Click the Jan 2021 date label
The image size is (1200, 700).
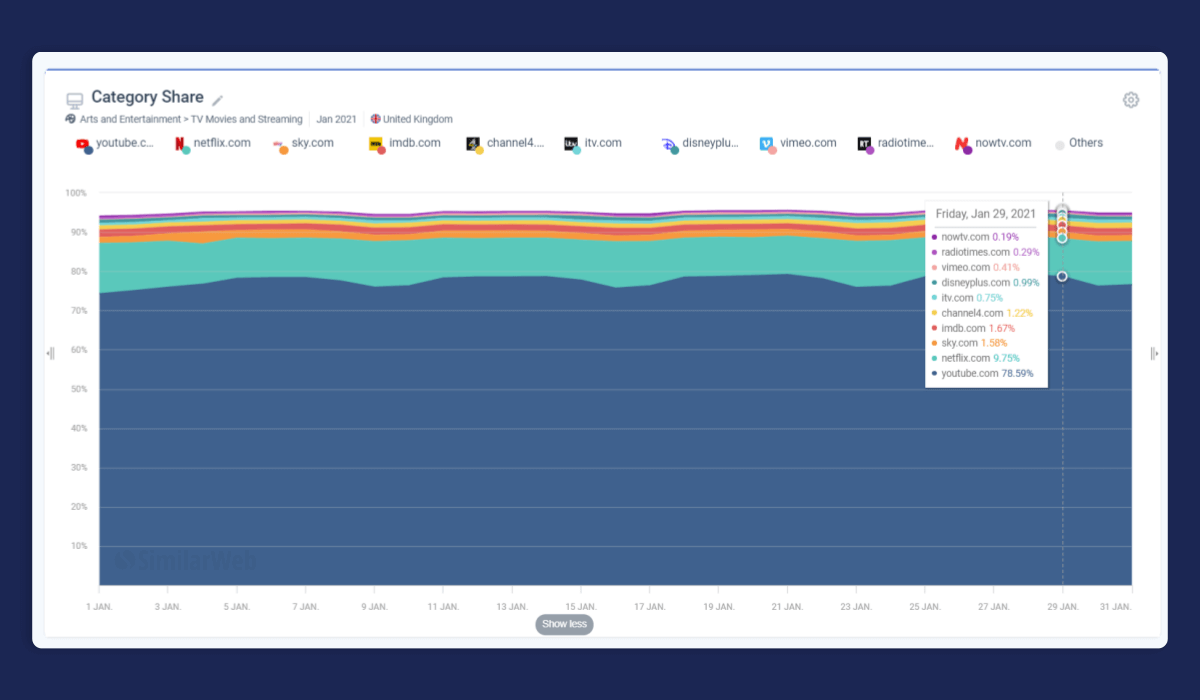[x=336, y=119]
